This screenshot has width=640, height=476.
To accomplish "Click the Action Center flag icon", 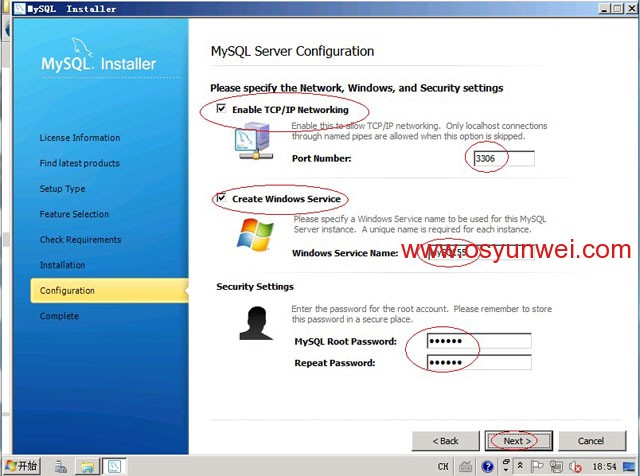I will pos(537,466).
